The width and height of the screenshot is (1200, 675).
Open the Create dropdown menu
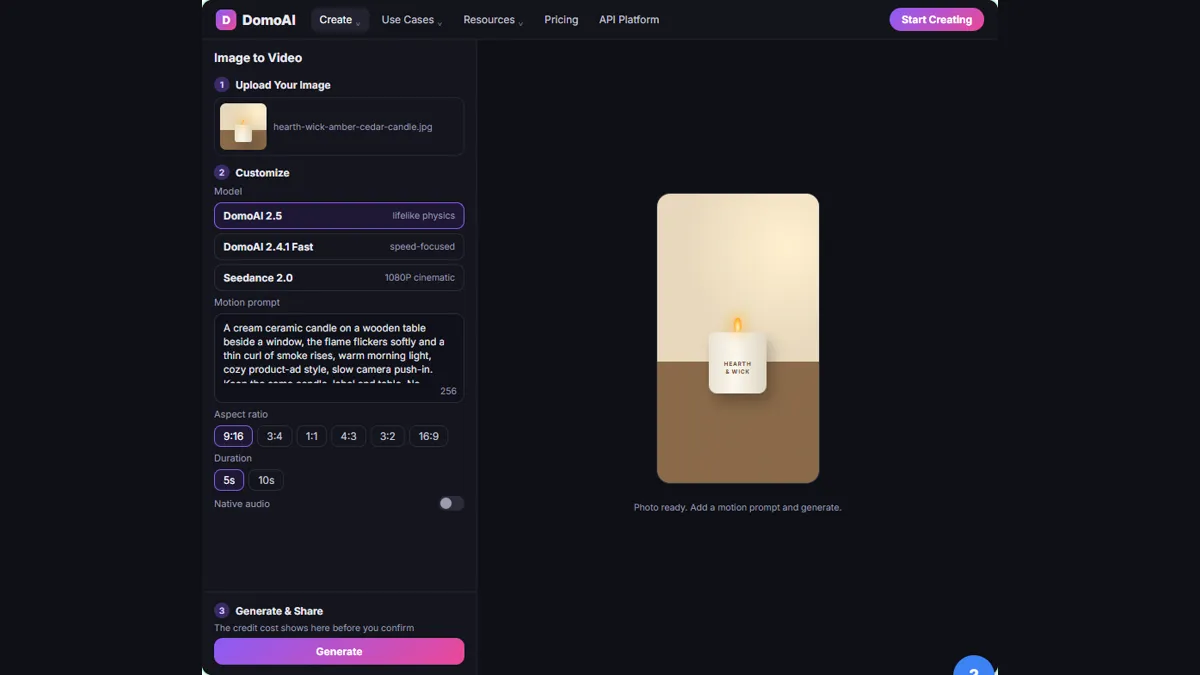pos(340,20)
